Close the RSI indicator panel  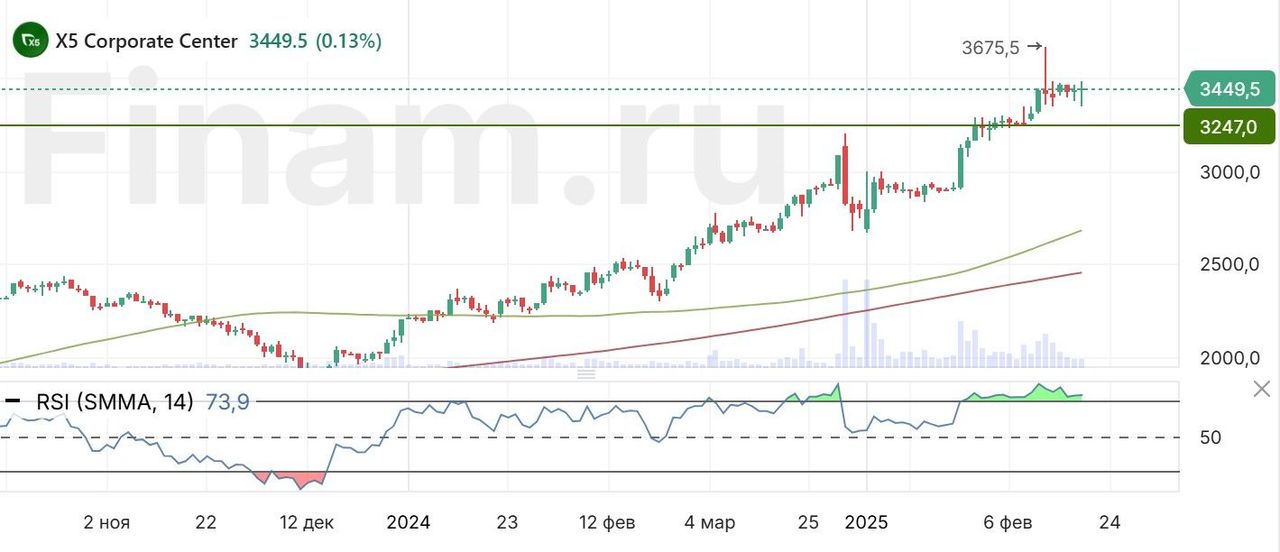point(1261,389)
